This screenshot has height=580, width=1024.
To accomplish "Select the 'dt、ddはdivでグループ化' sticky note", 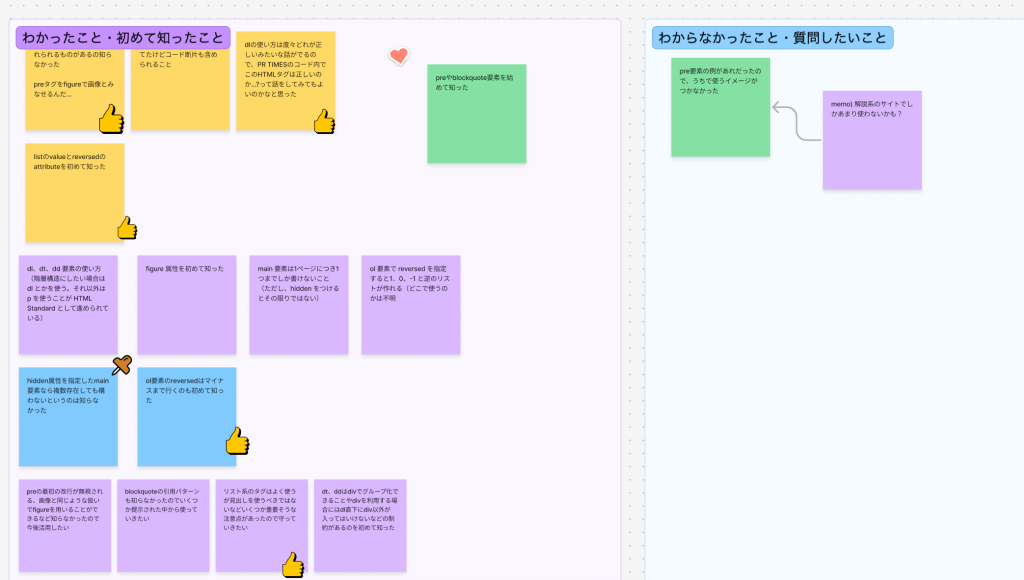I will tap(360, 525).
